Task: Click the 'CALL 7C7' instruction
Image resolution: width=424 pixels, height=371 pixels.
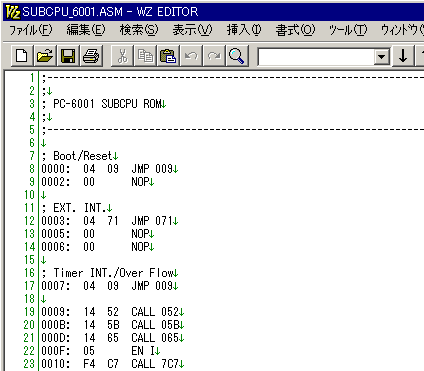Action: [155, 364]
